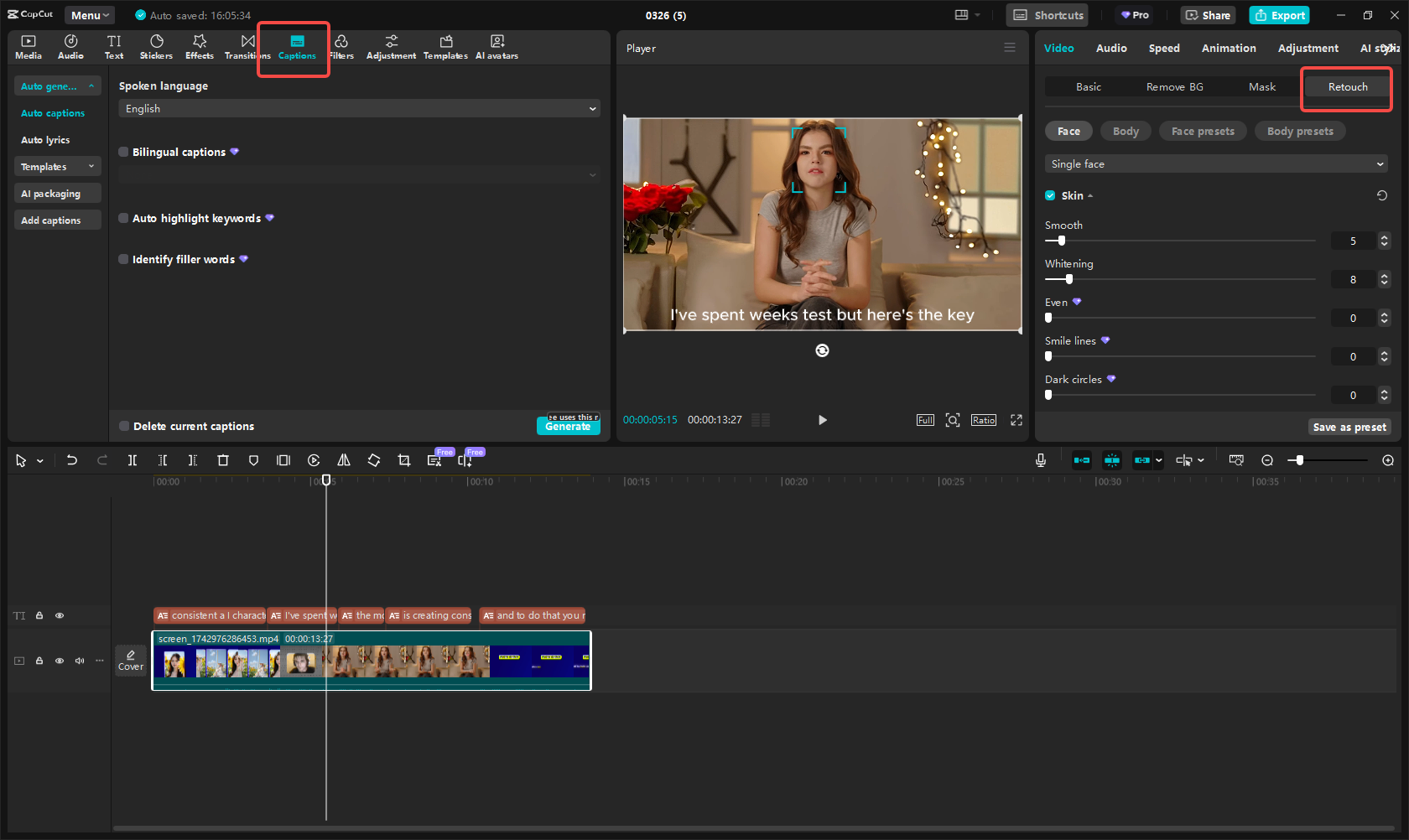
Task: Collapse the Skin section
Action: 1090,195
